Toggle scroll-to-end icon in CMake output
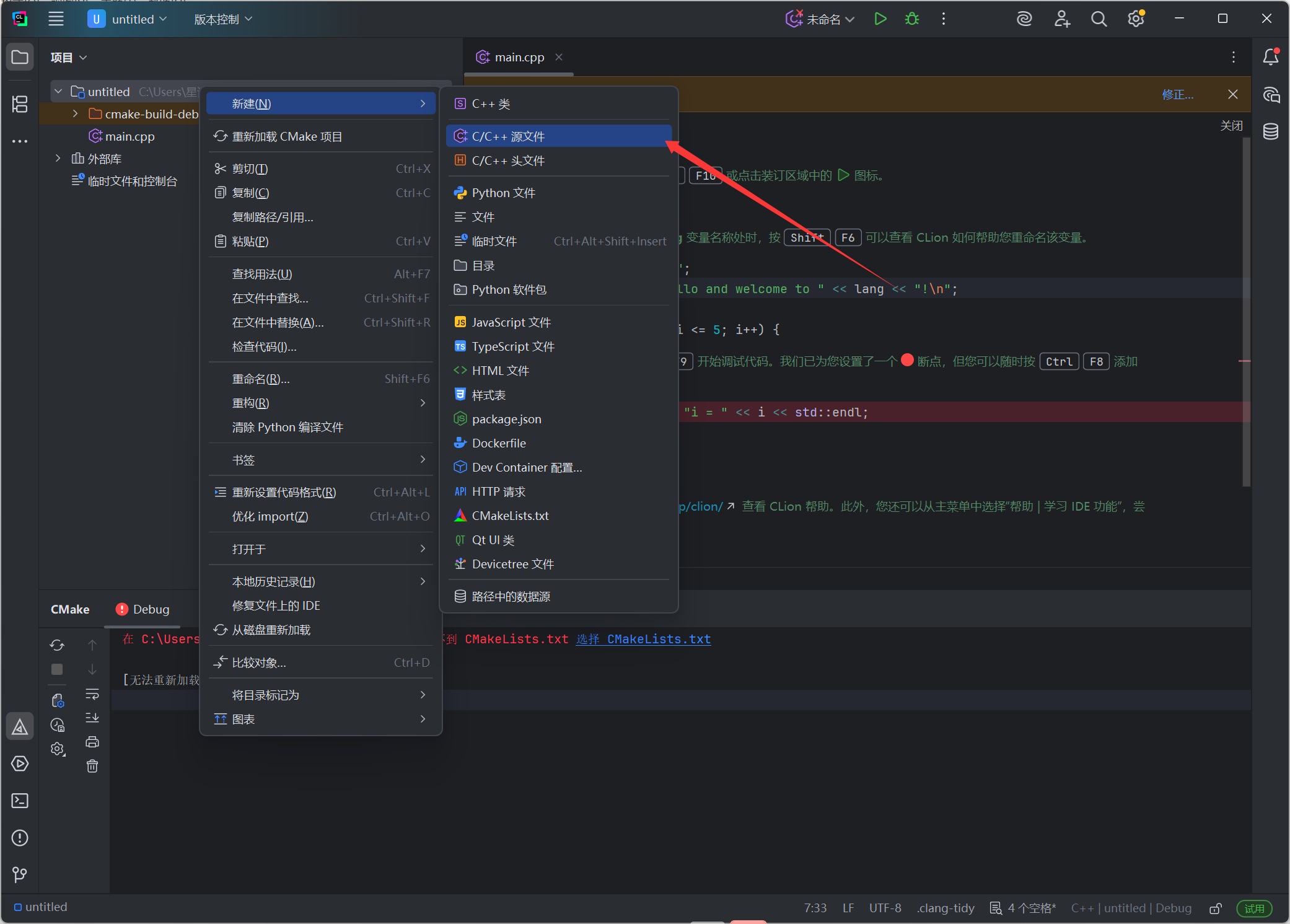Image resolution: width=1290 pixels, height=924 pixels. pyautogui.click(x=92, y=718)
